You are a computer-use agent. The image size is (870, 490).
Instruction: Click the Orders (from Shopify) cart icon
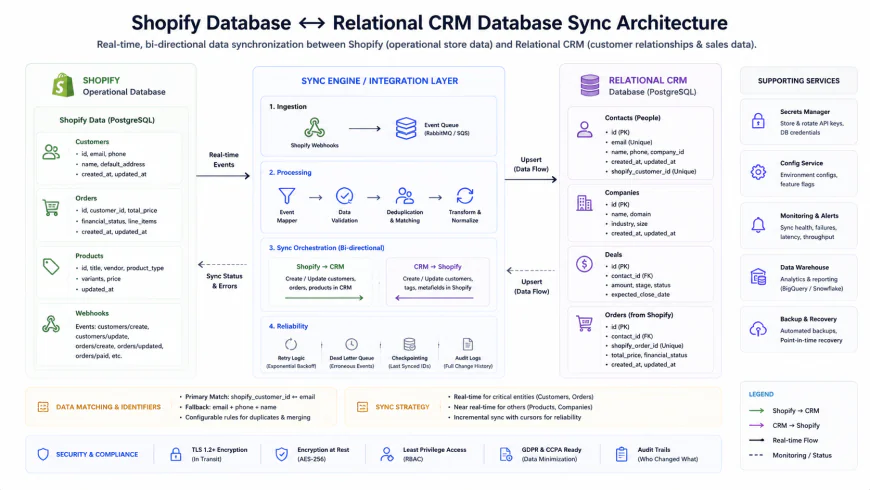[584, 324]
